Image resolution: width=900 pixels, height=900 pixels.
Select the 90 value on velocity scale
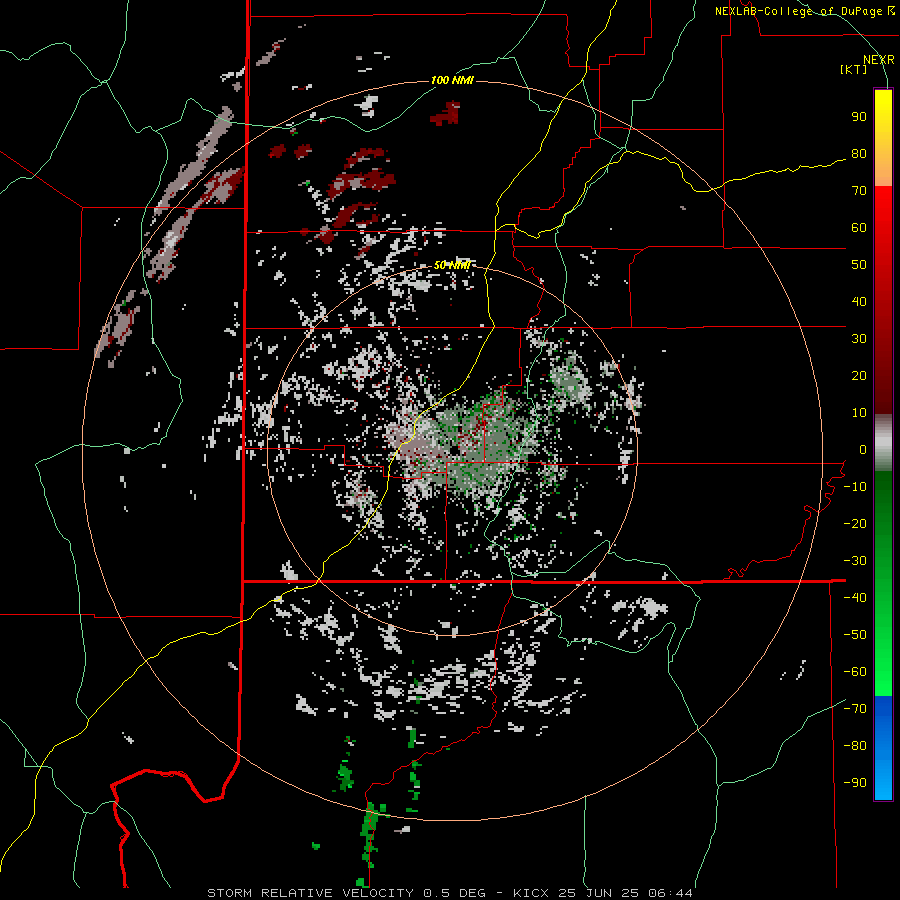pyautogui.click(x=859, y=117)
